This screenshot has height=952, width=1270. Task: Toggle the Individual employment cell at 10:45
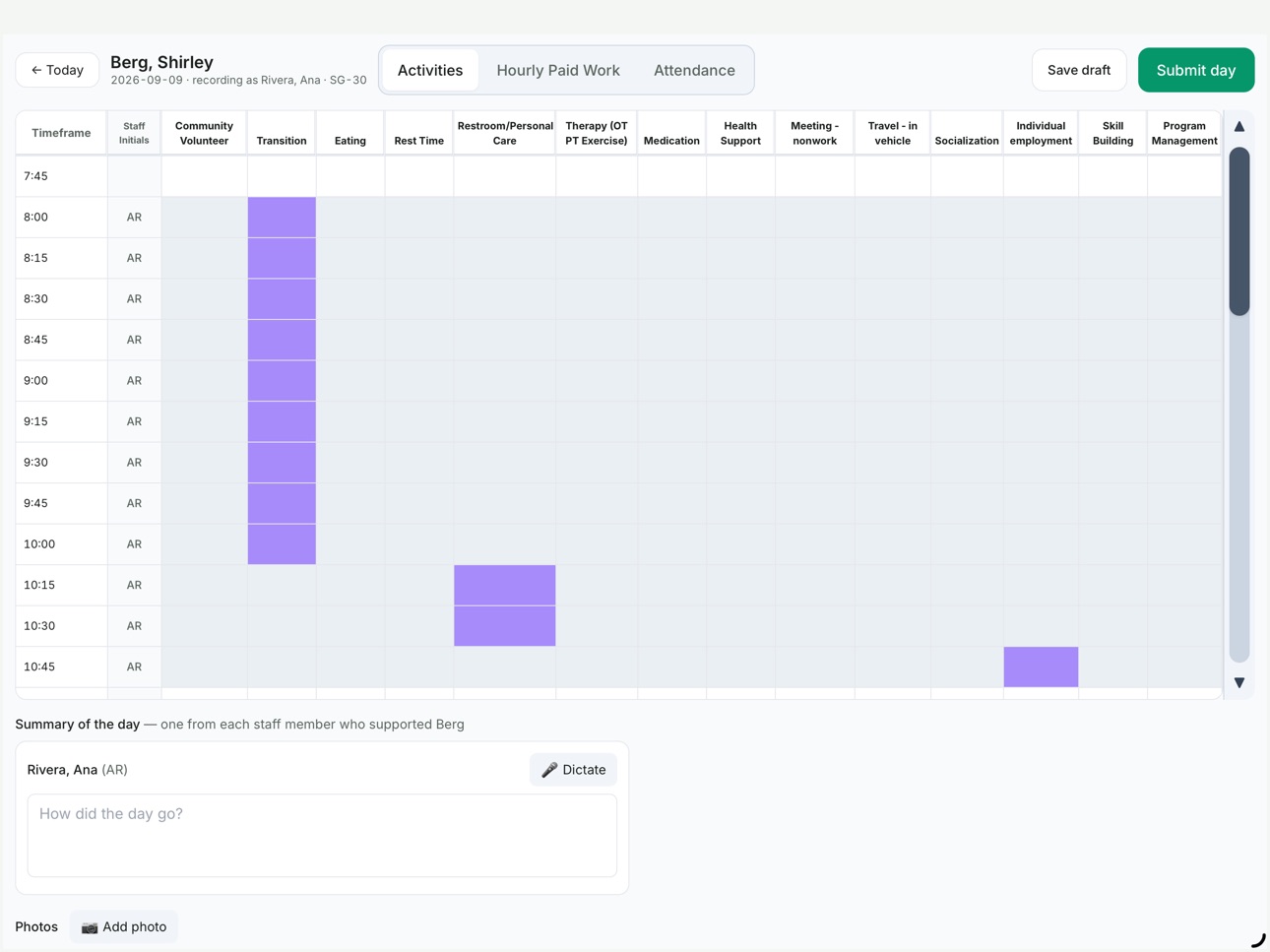[1041, 666]
